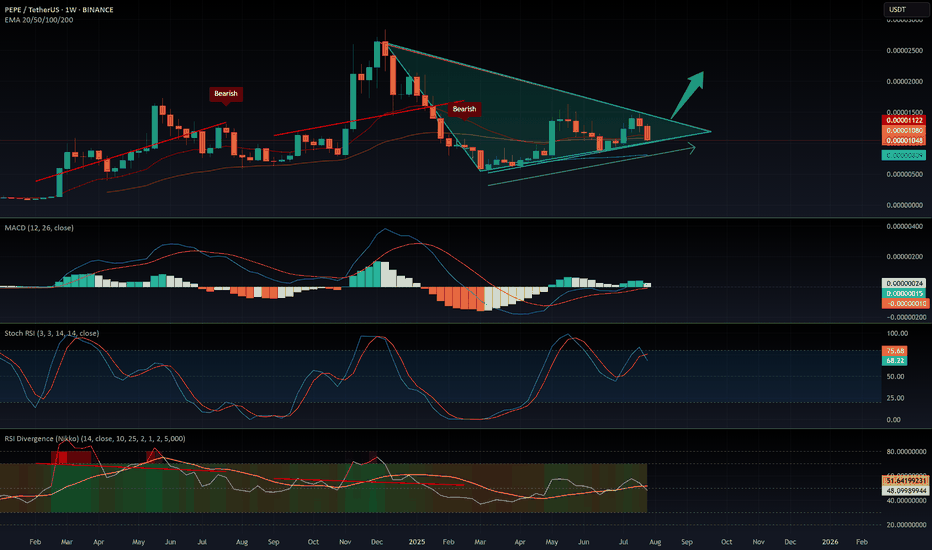Viewport: 932px width, 550px height.
Task: Click the orange 75.68 Stoch RSI label
Action: [895, 351]
